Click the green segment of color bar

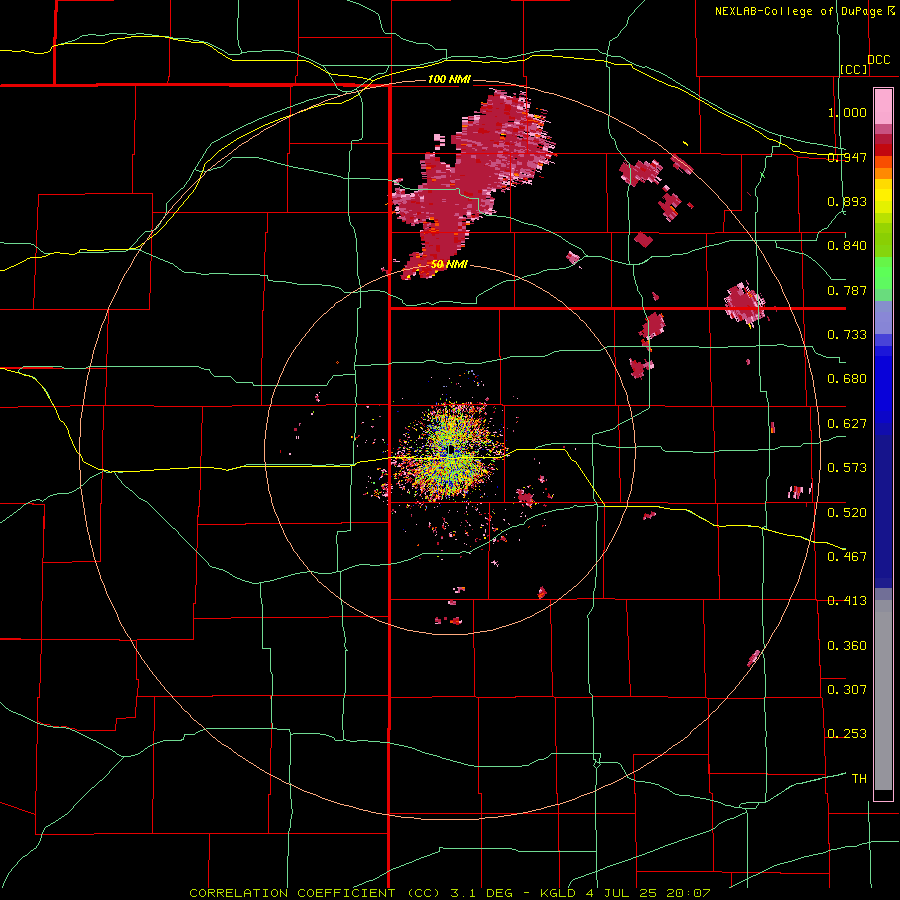click(x=883, y=273)
